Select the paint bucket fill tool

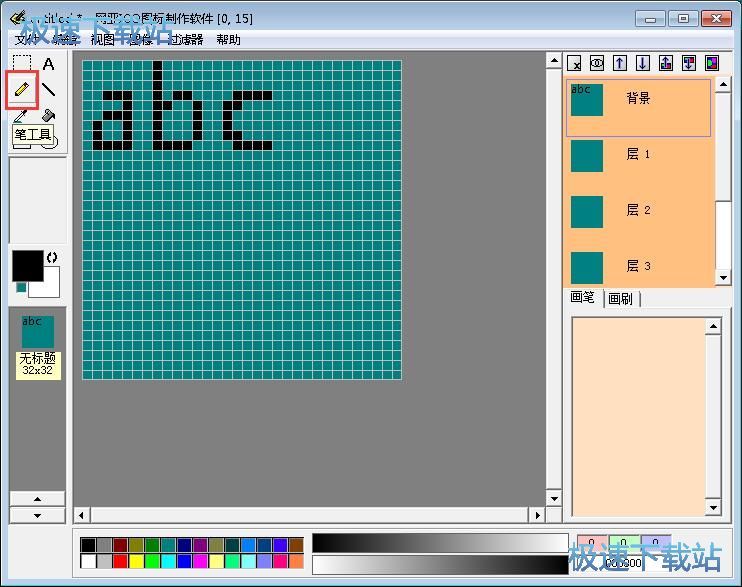[48, 116]
